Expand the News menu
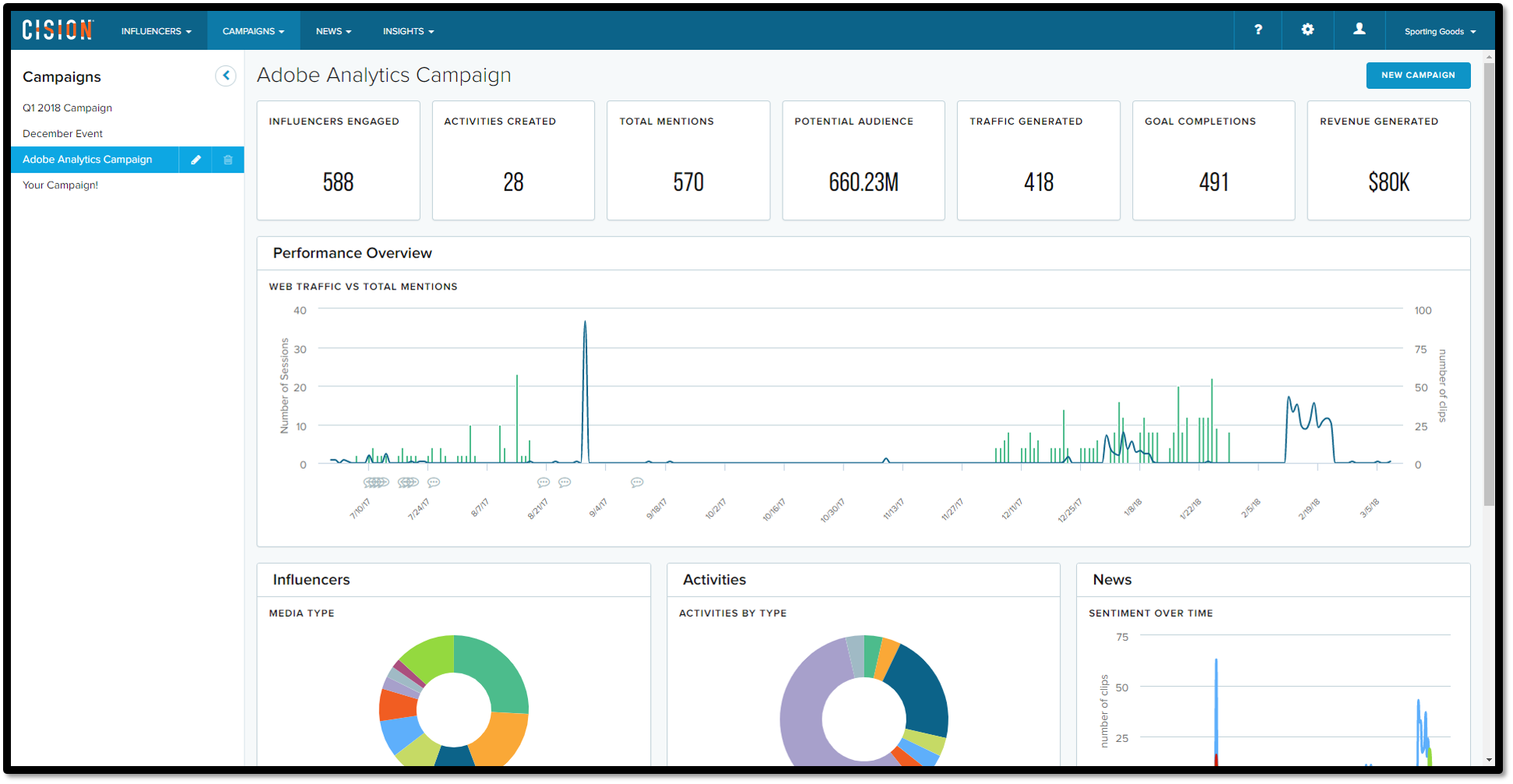The height and width of the screenshot is (784, 1513). (x=333, y=31)
